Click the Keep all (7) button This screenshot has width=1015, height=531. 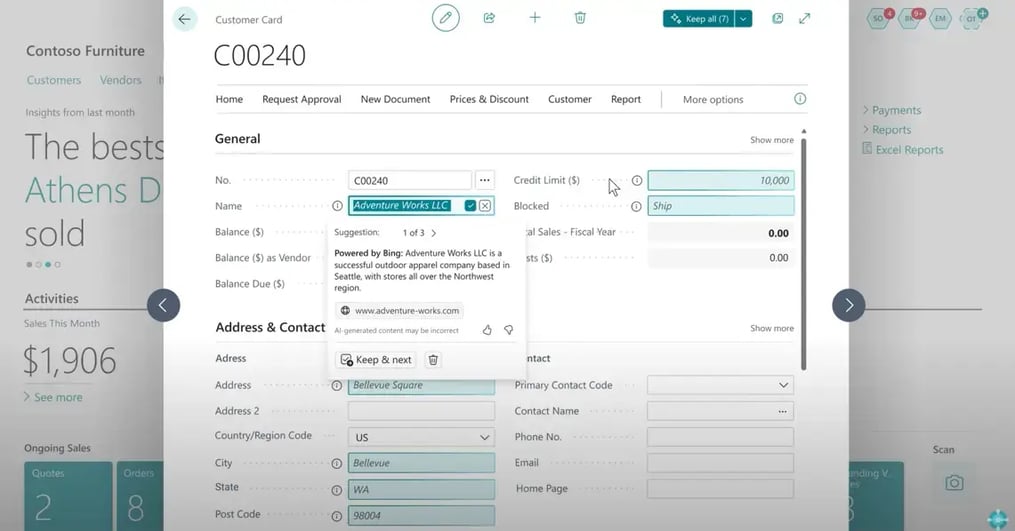[699, 19]
